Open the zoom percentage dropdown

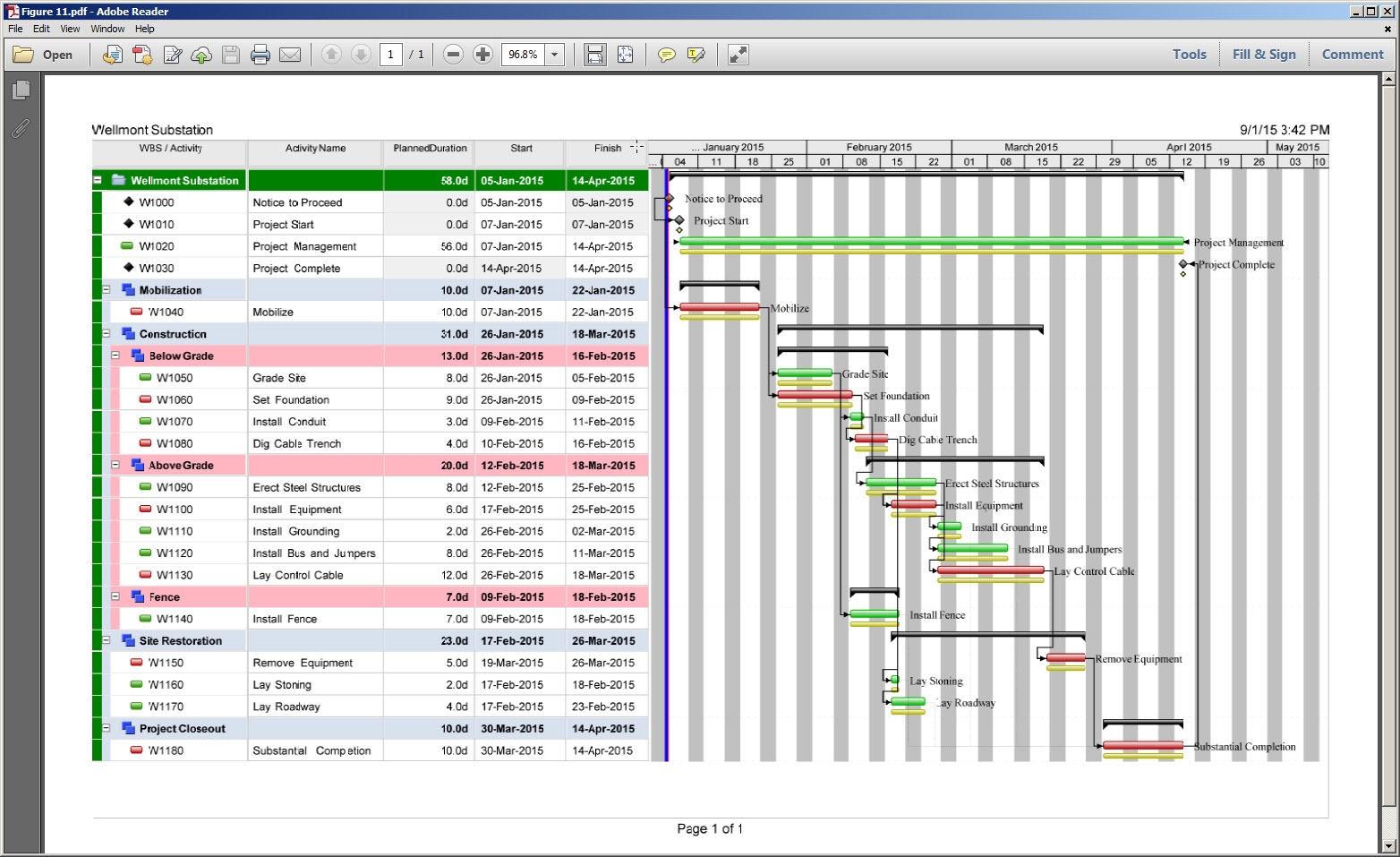[555, 55]
